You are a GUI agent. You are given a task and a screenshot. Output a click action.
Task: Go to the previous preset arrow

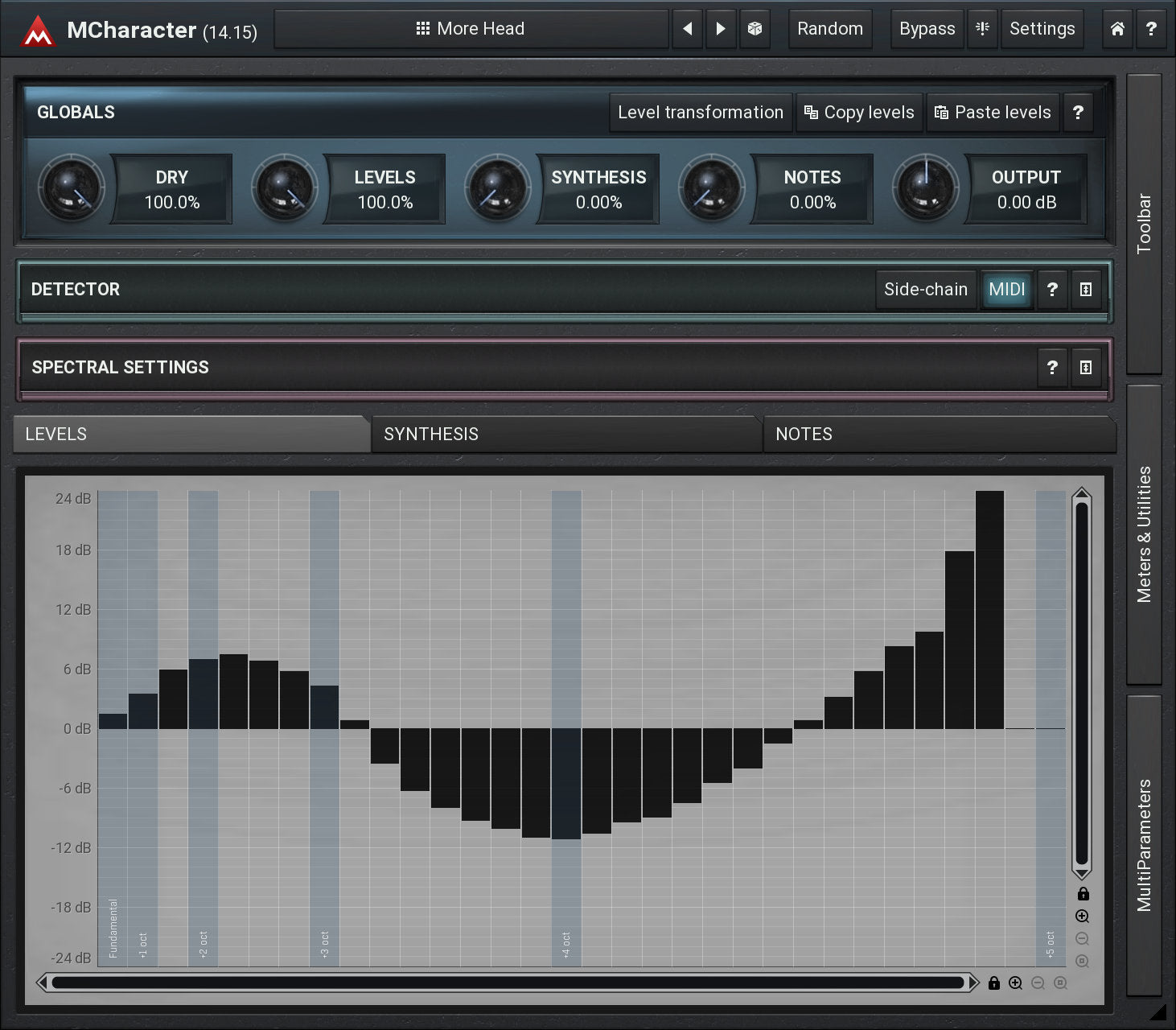pyautogui.click(x=688, y=29)
